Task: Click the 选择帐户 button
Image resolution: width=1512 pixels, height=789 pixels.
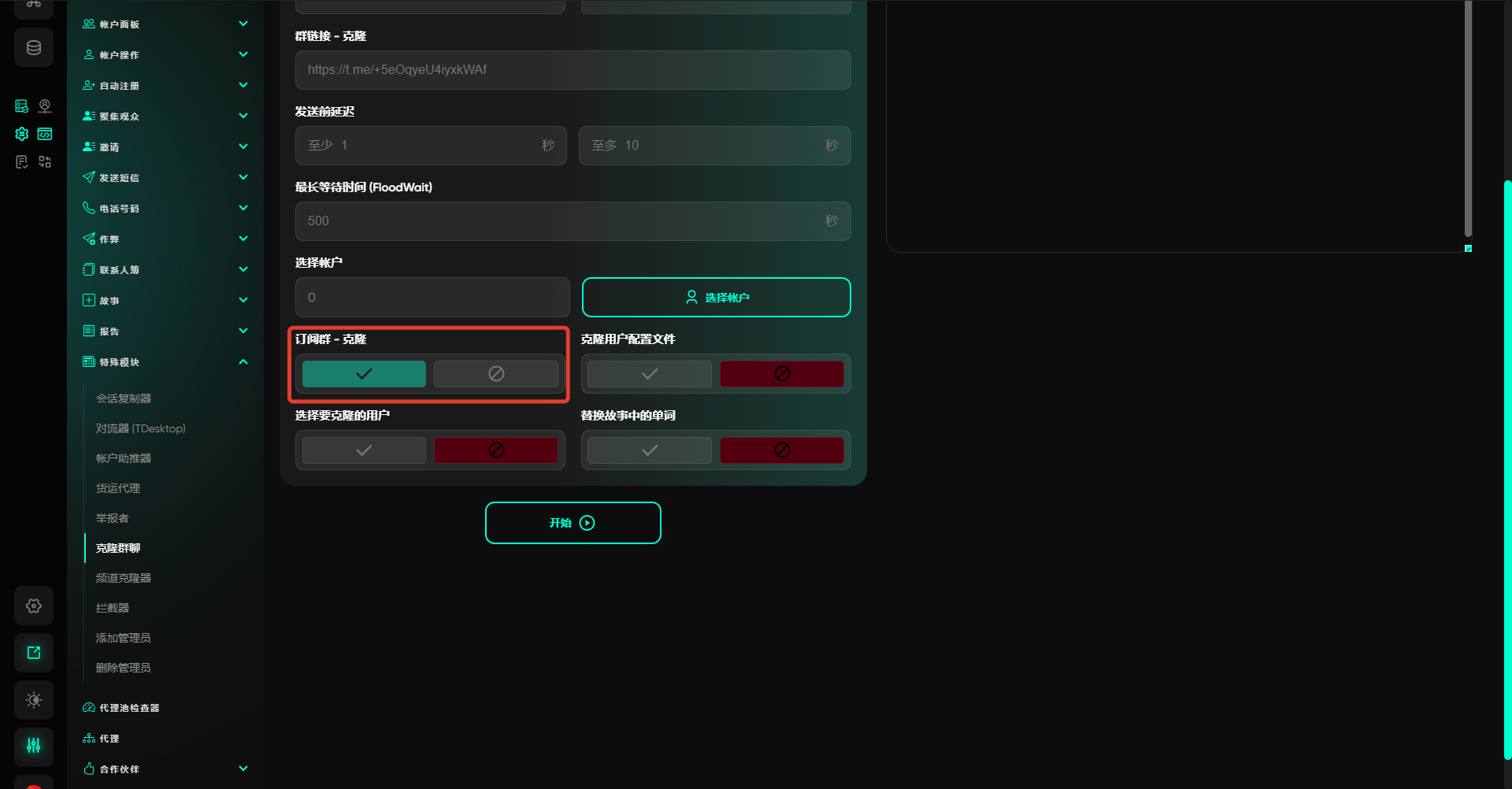Action: coord(716,298)
